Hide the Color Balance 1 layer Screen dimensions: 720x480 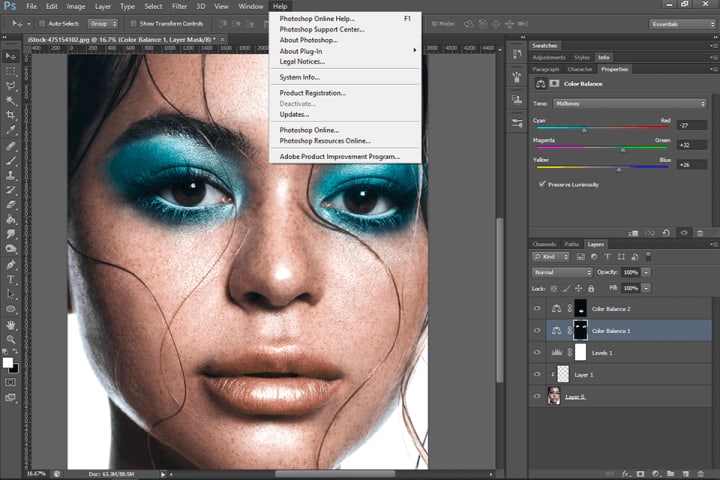click(x=537, y=331)
